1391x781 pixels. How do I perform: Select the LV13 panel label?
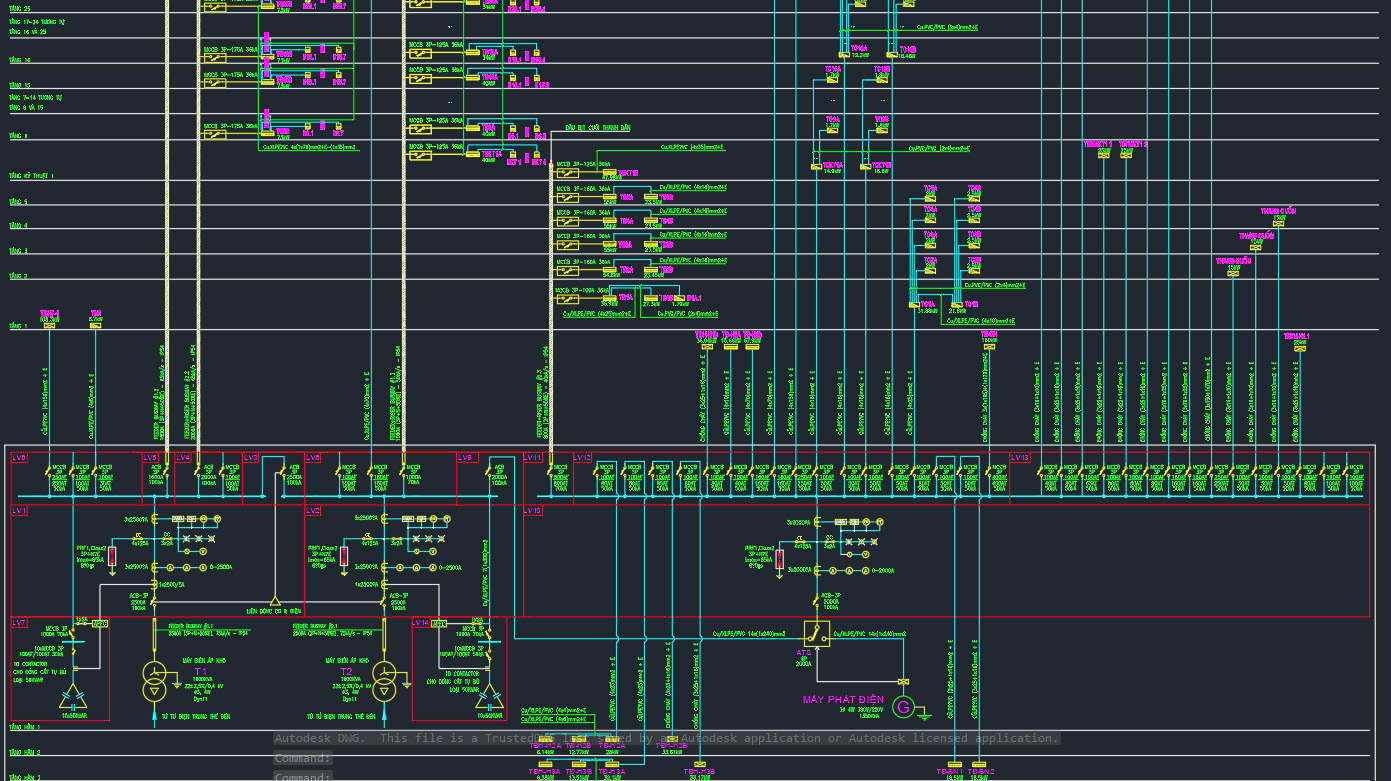pyautogui.click(x=1020, y=457)
